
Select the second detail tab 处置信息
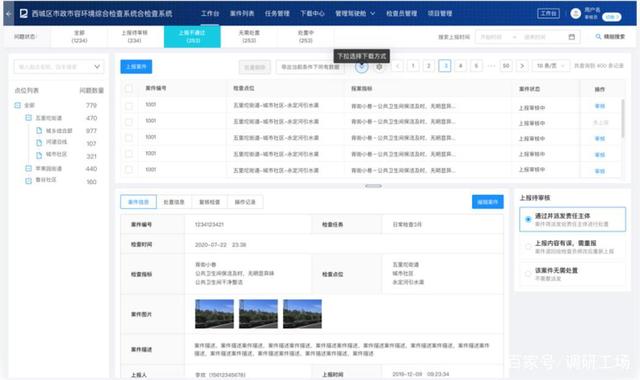coord(174,202)
